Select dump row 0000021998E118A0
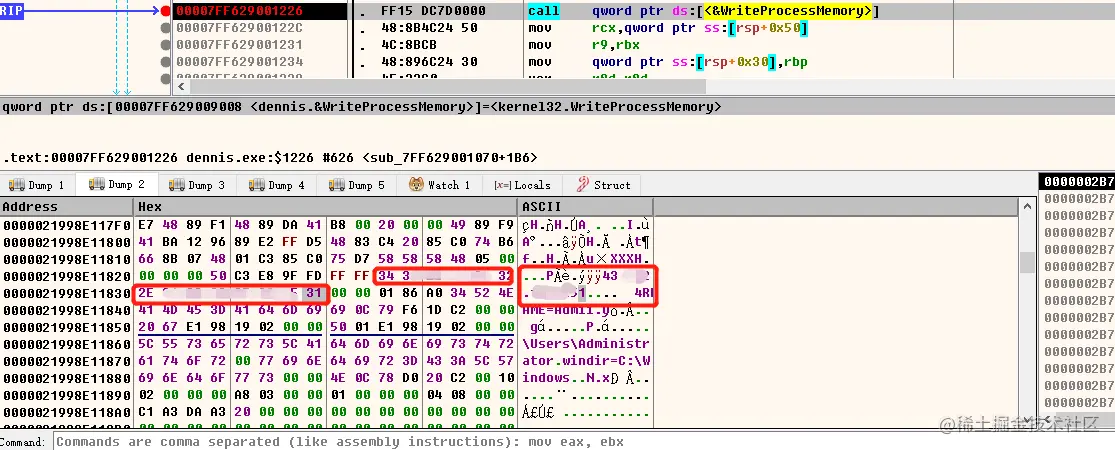 [x=326, y=412]
